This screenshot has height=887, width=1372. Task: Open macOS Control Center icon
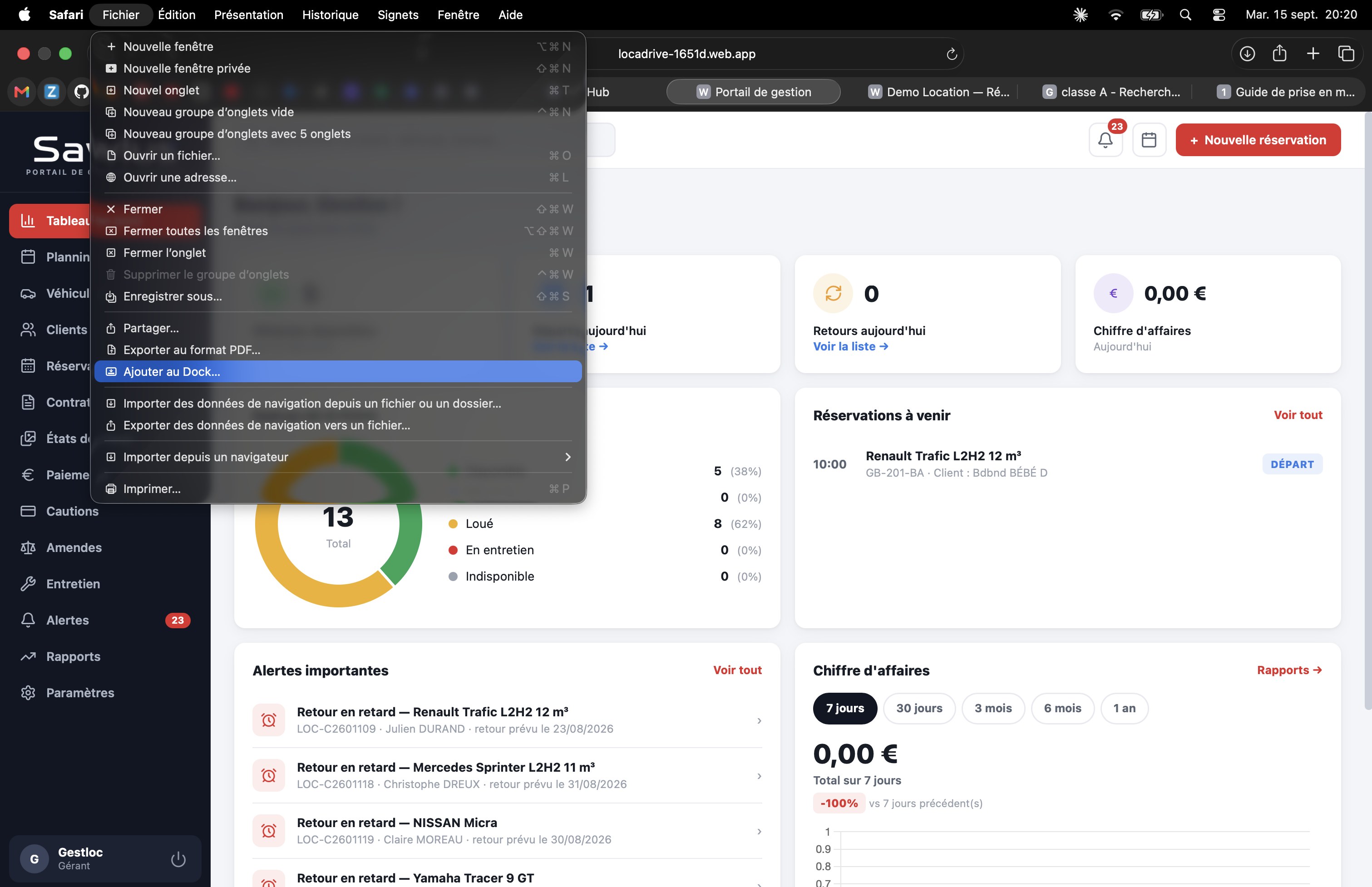pos(1219,15)
